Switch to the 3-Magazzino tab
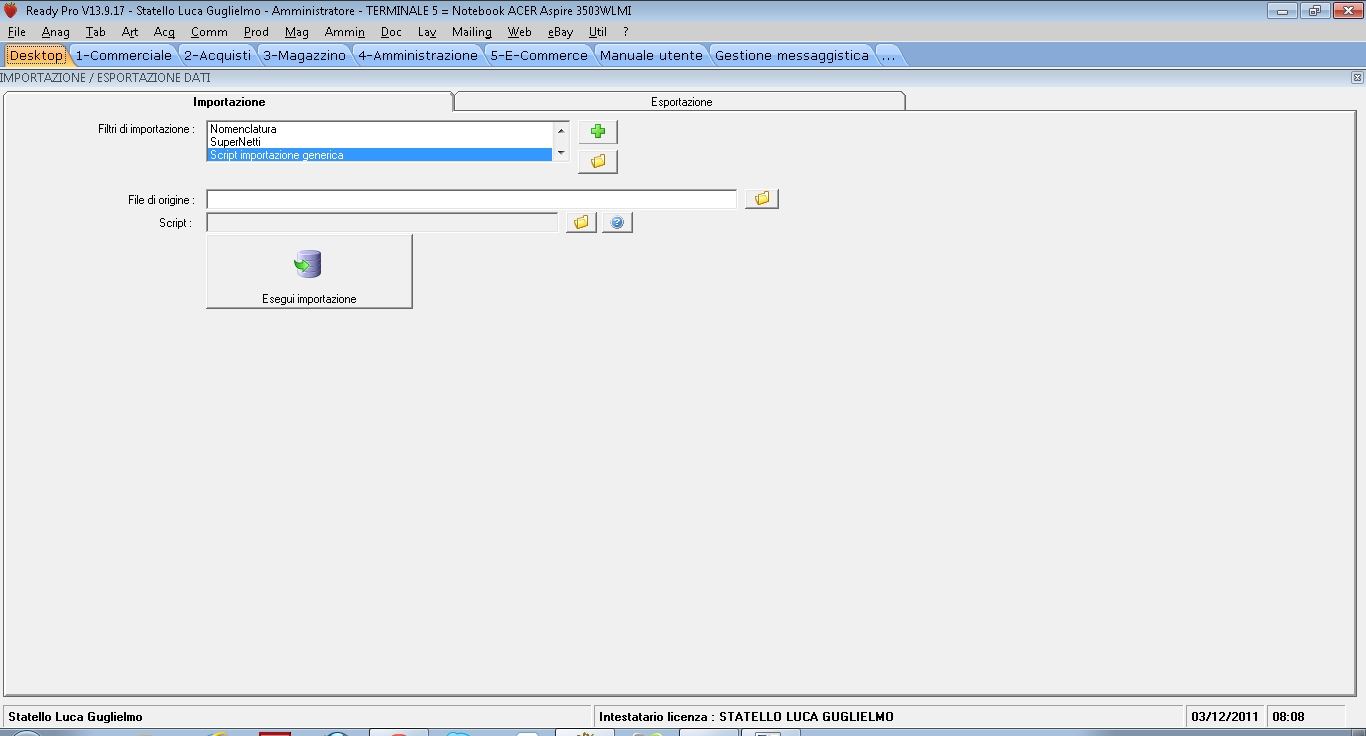This screenshot has height=736, width=1366. pyautogui.click(x=304, y=55)
